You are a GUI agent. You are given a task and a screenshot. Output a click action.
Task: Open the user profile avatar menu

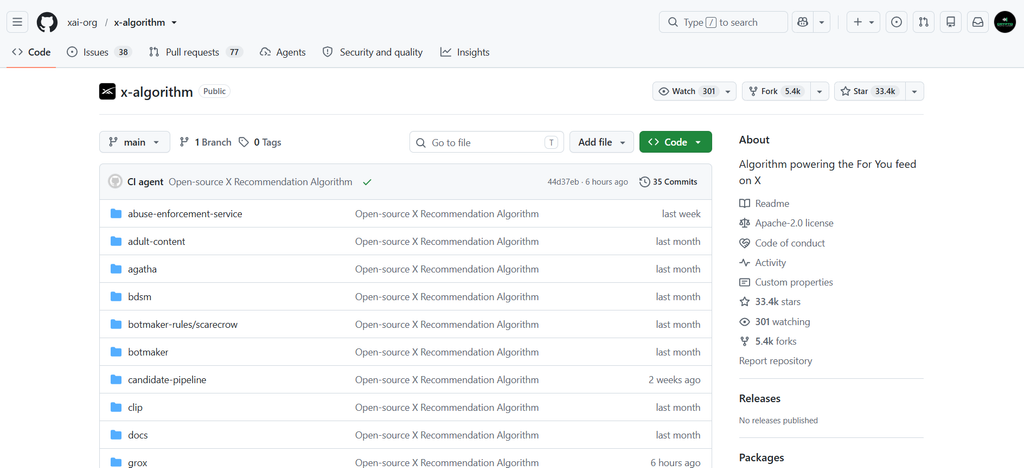pyautogui.click(x=1005, y=22)
